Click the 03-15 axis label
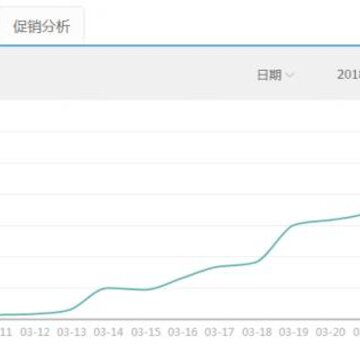The image size is (360, 360). tap(146, 332)
